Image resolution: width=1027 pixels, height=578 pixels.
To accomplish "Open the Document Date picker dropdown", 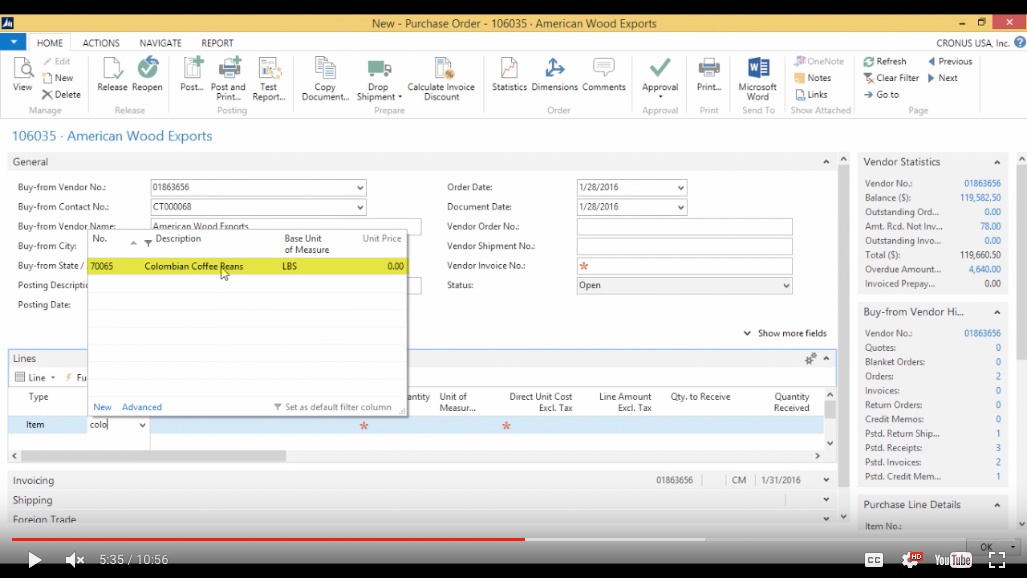I will 681,207.
